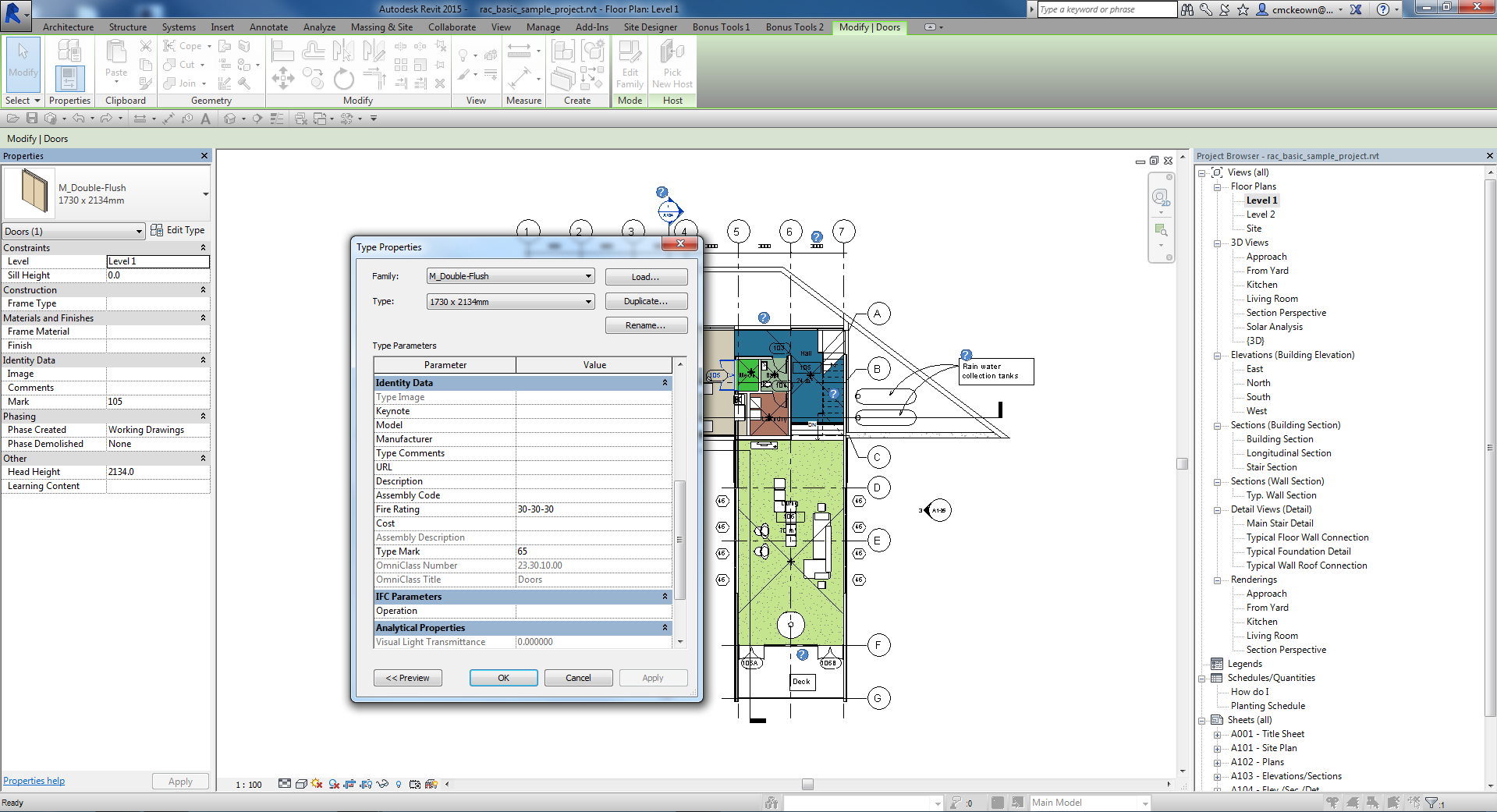This screenshot has width=1497, height=812.
Task: Click the Move tool in Modify panel
Action: [x=282, y=79]
